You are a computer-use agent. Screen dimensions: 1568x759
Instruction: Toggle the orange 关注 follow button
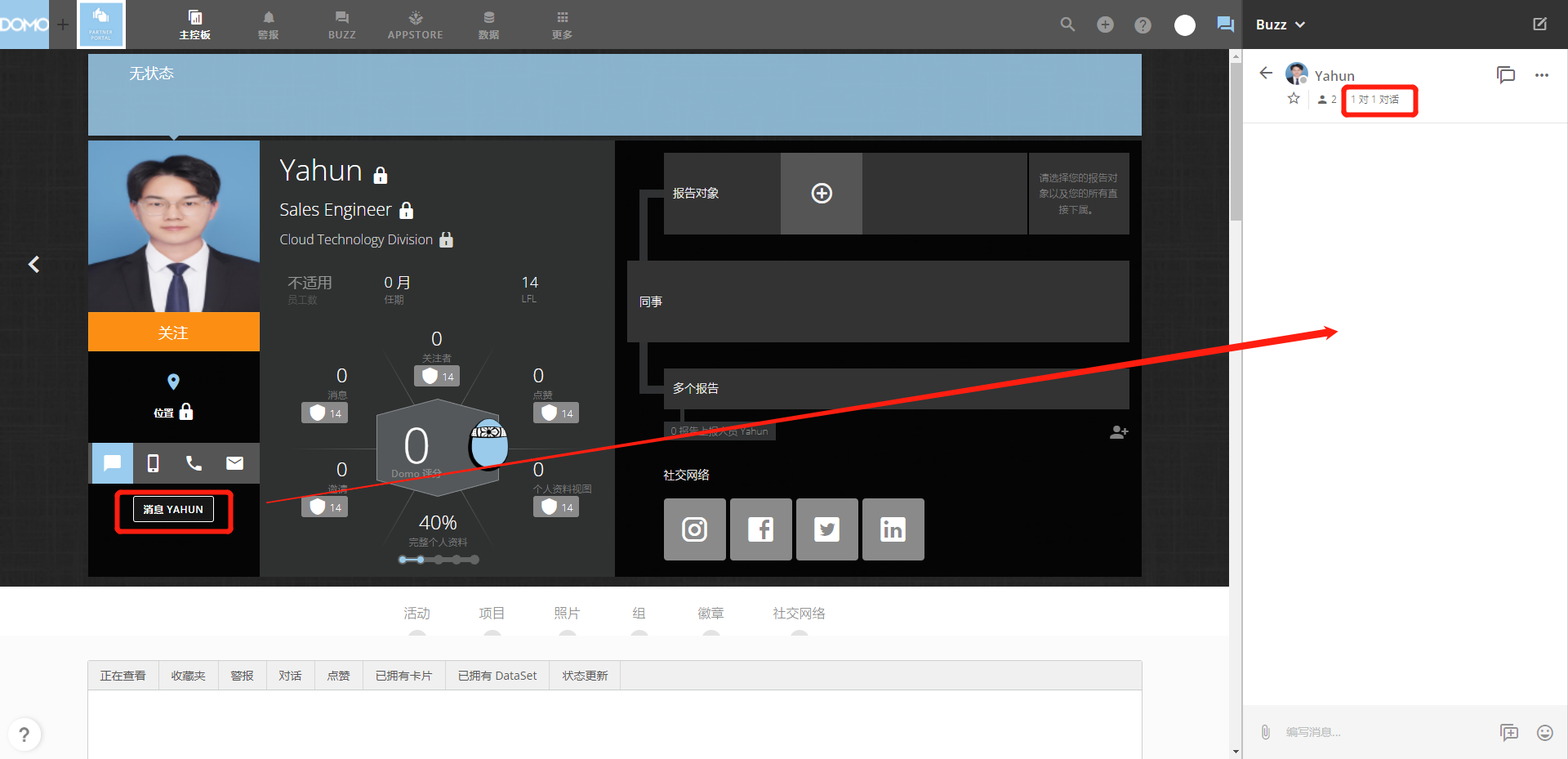tap(173, 333)
